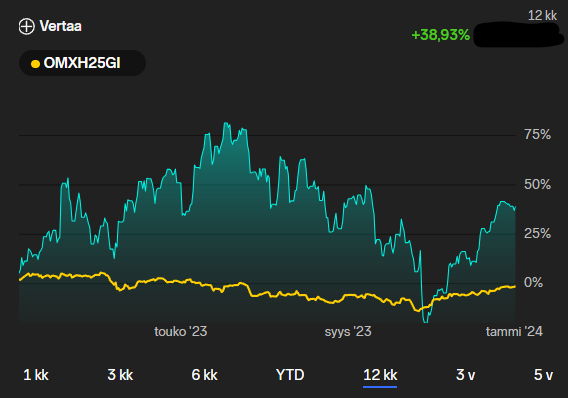This screenshot has height=398, width=568.
Task: Click the +38,93% return figure
Action: click(x=440, y=35)
